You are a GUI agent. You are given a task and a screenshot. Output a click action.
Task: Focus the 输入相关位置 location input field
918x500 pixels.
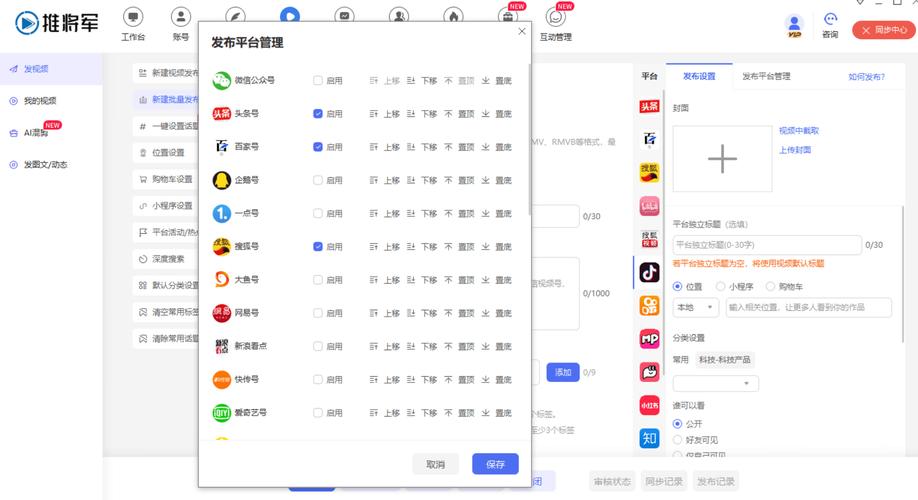click(809, 307)
